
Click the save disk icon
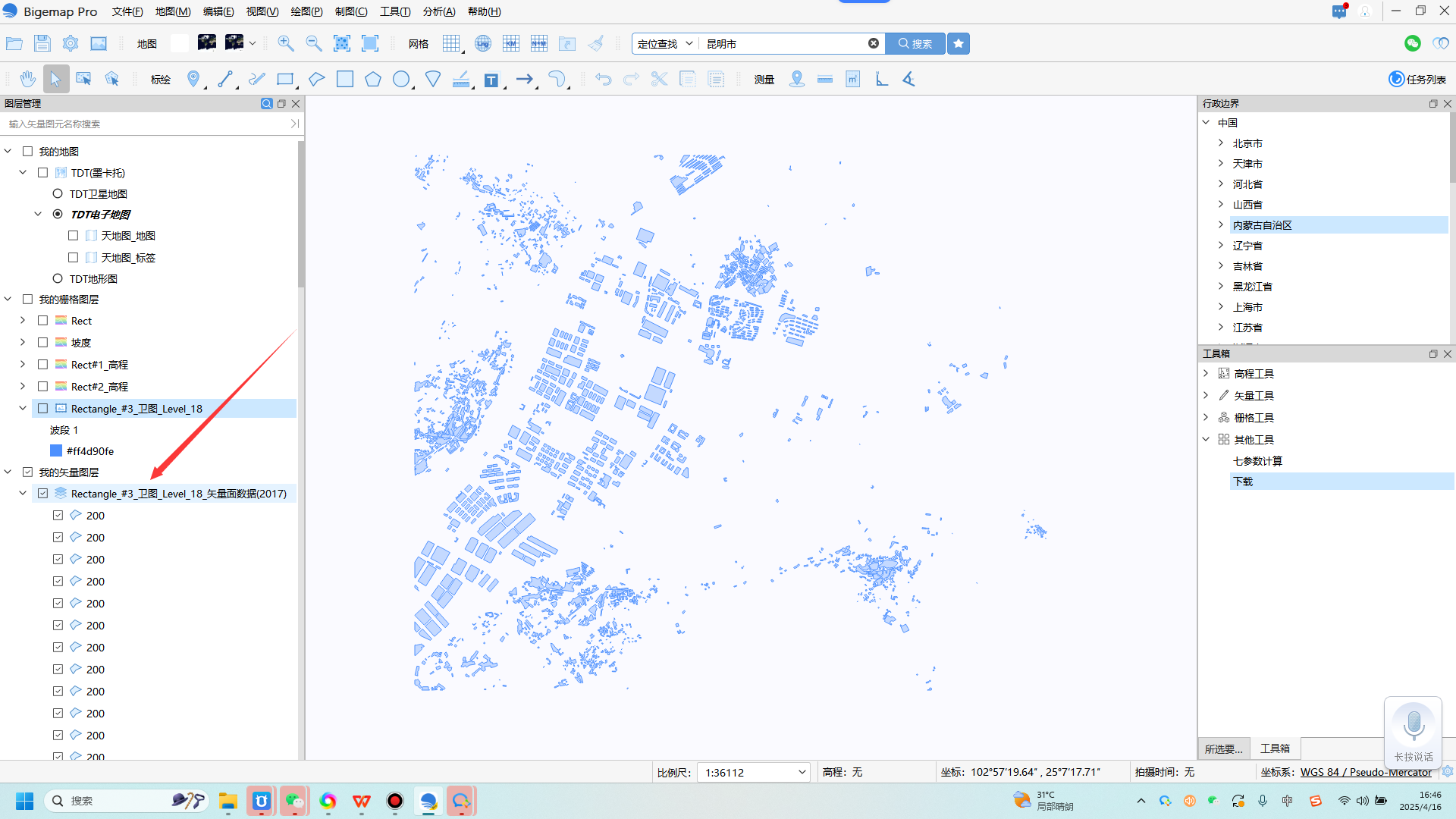point(42,43)
